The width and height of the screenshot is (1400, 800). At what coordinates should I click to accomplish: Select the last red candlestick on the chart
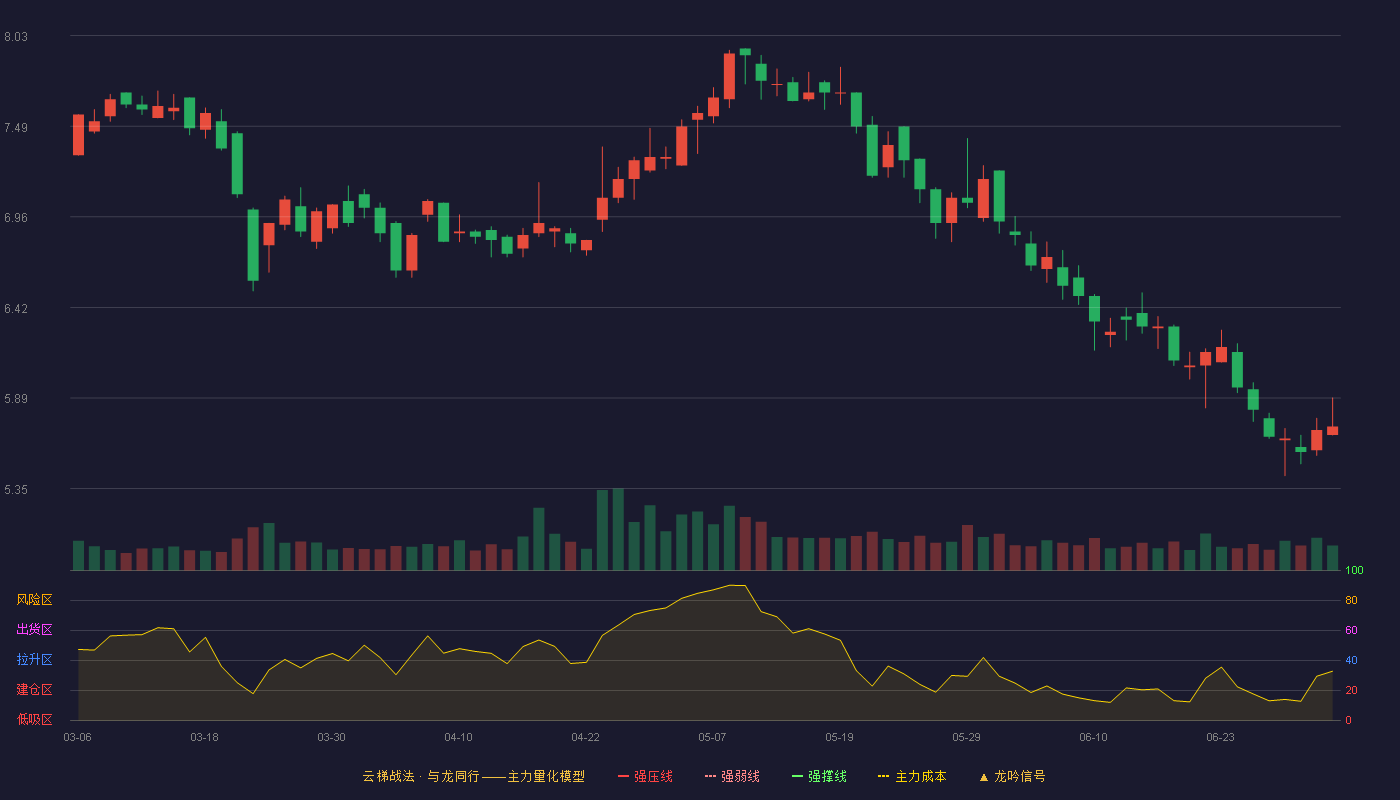[x=1332, y=431]
